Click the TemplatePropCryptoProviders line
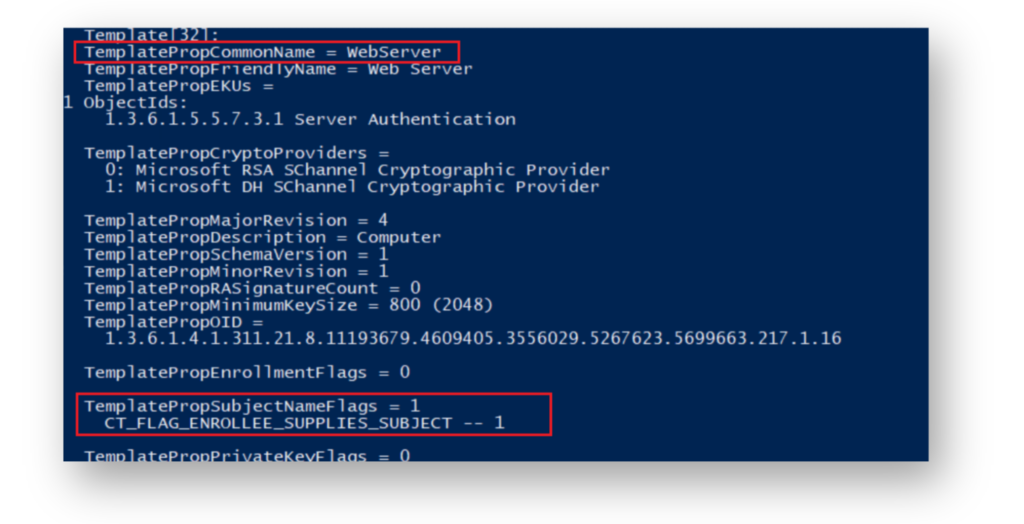Screen dimensions: 1024x524 (x=236, y=154)
